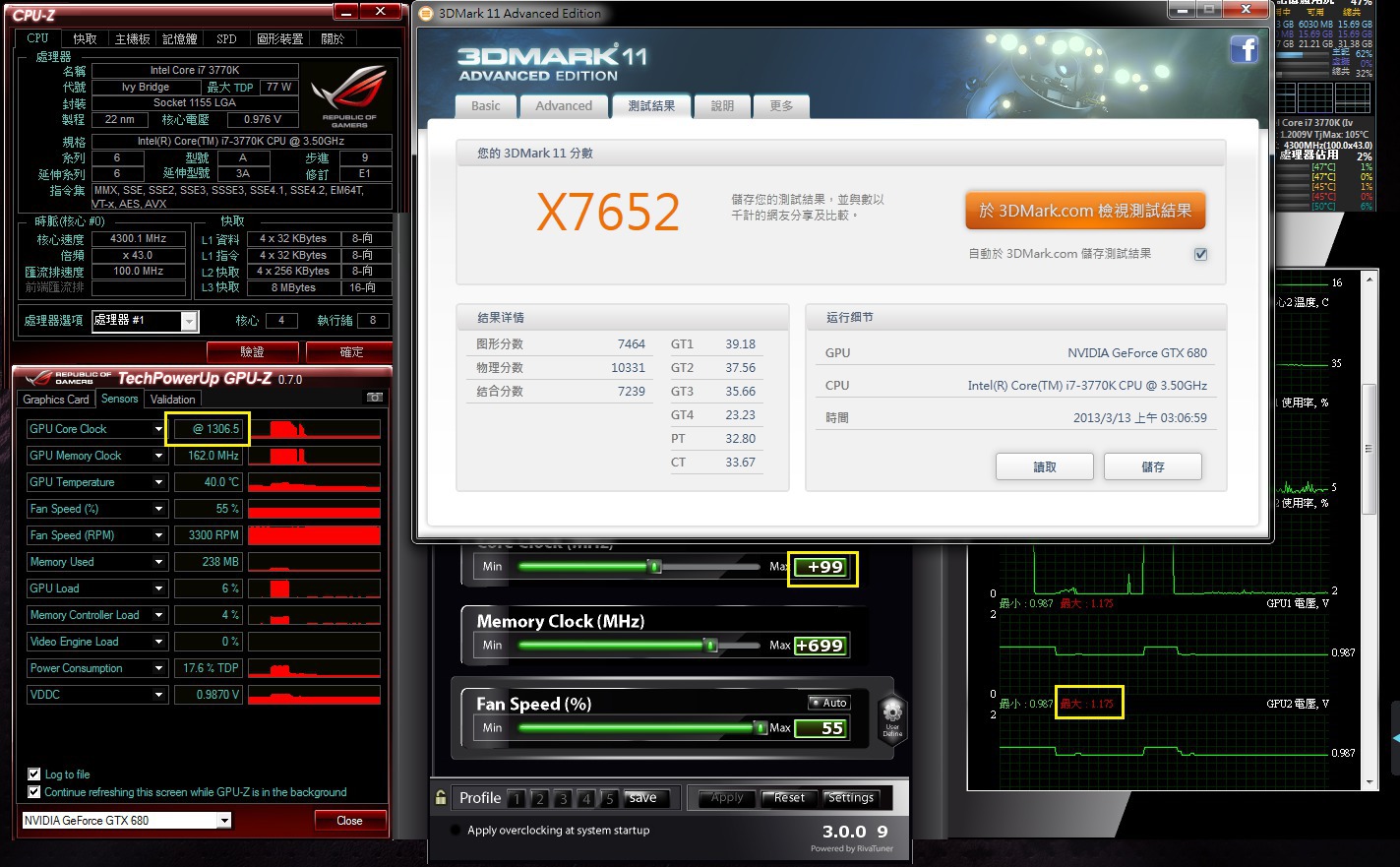Click 儲存 button in 3DMark 11
The image size is (1400, 867).
click(x=1153, y=466)
